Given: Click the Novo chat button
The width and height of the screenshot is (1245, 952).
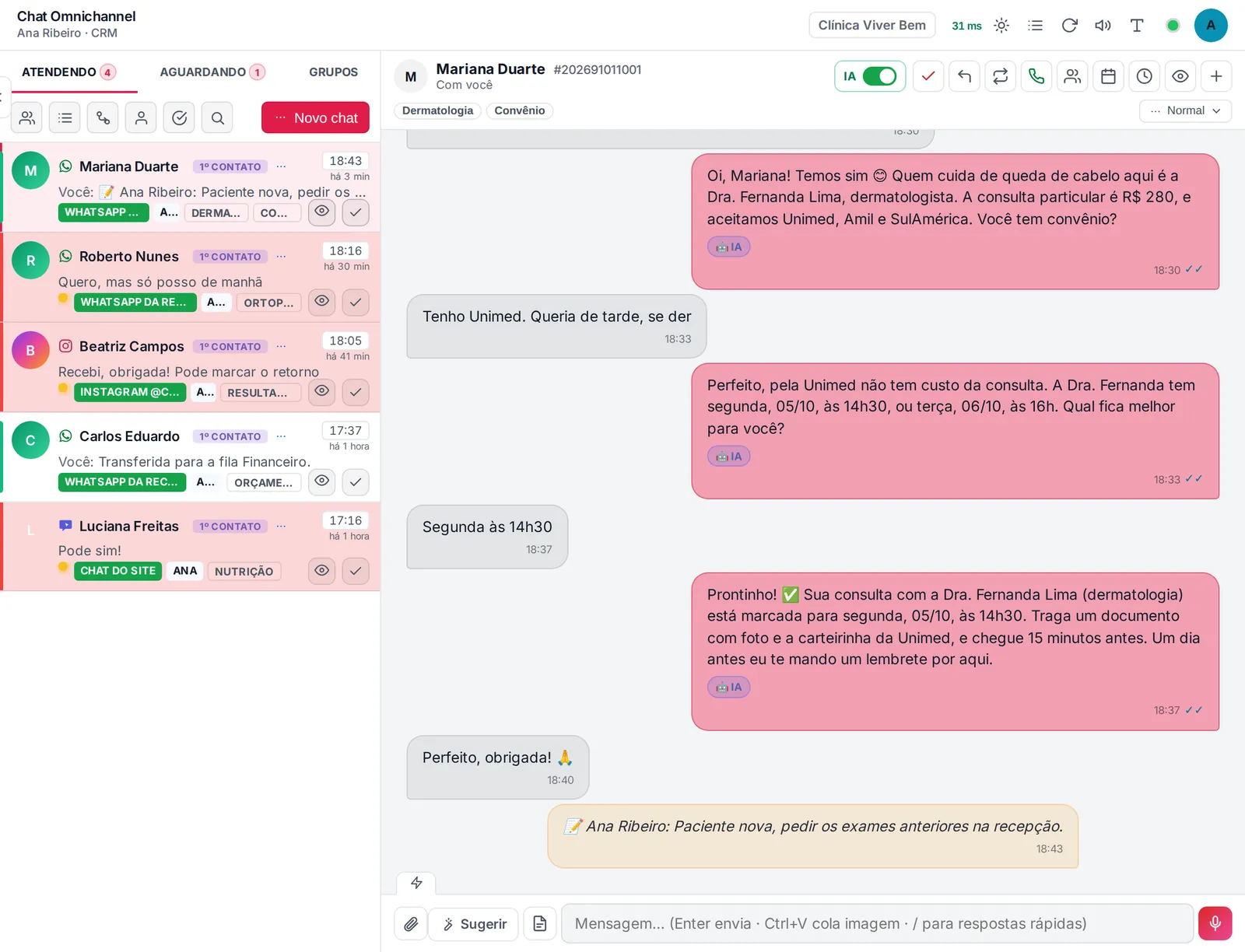Looking at the screenshot, I should pos(315,117).
